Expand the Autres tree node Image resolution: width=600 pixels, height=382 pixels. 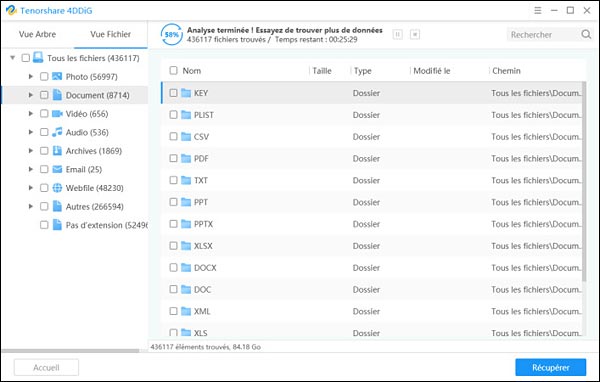click(x=31, y=206)
